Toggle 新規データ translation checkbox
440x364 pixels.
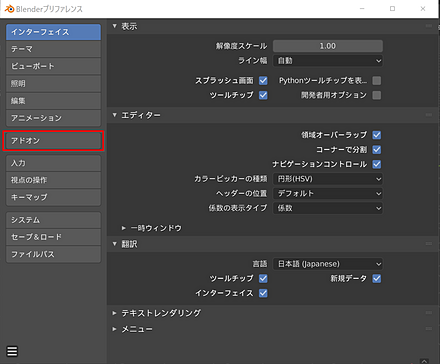(x=377, y=278)
